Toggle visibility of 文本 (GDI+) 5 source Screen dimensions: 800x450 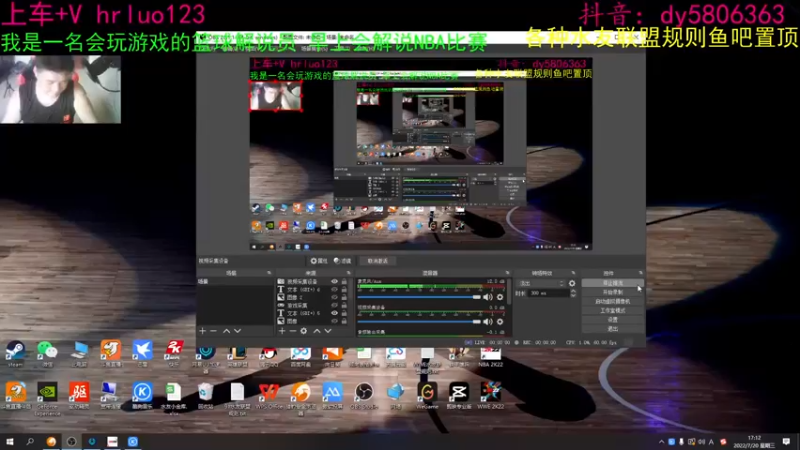[x=334, y=313]
